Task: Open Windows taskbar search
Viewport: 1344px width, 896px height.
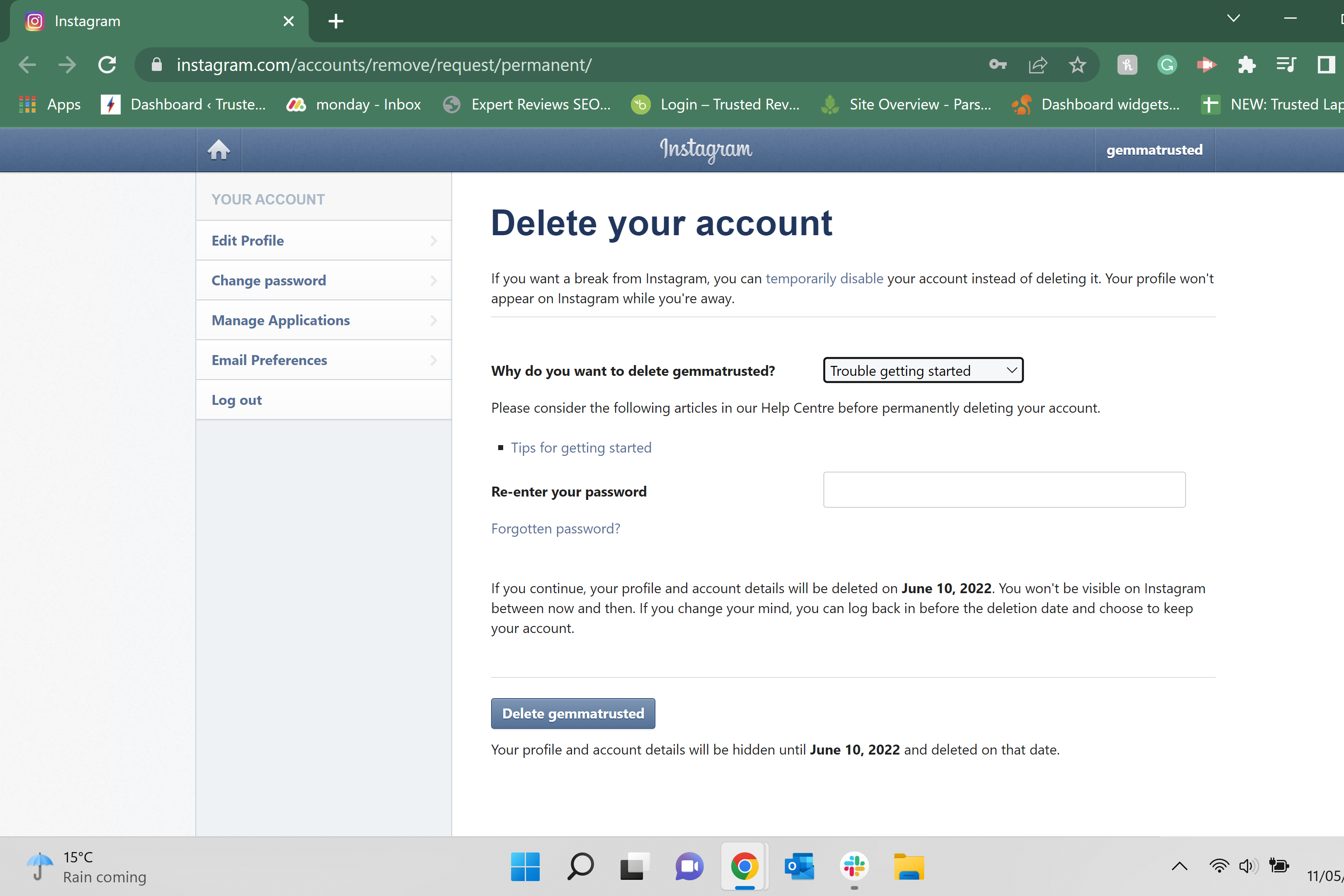Action: (580, 867)
